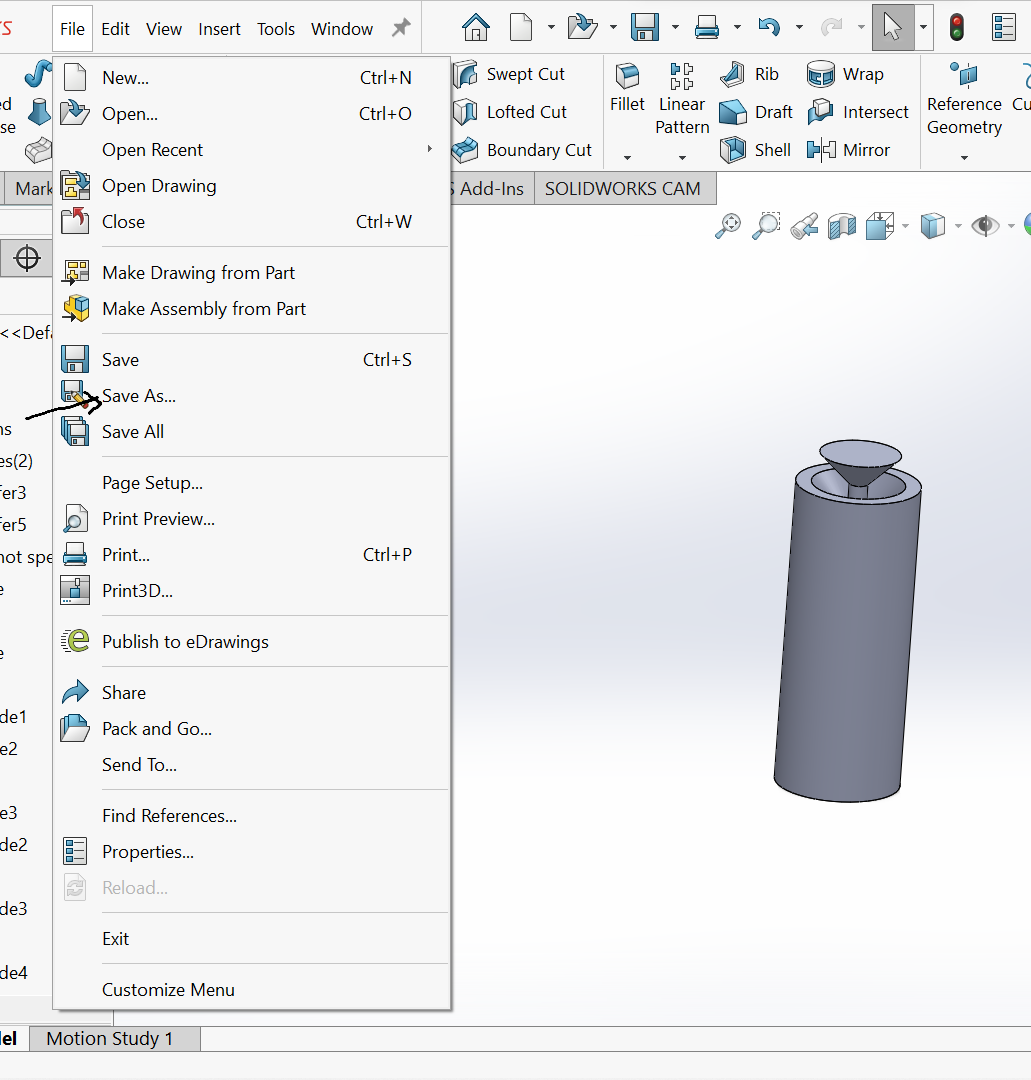Toggle Hide/Show Items eye icon
The width and height of the screenshot is (1031, 1080).
985,226
